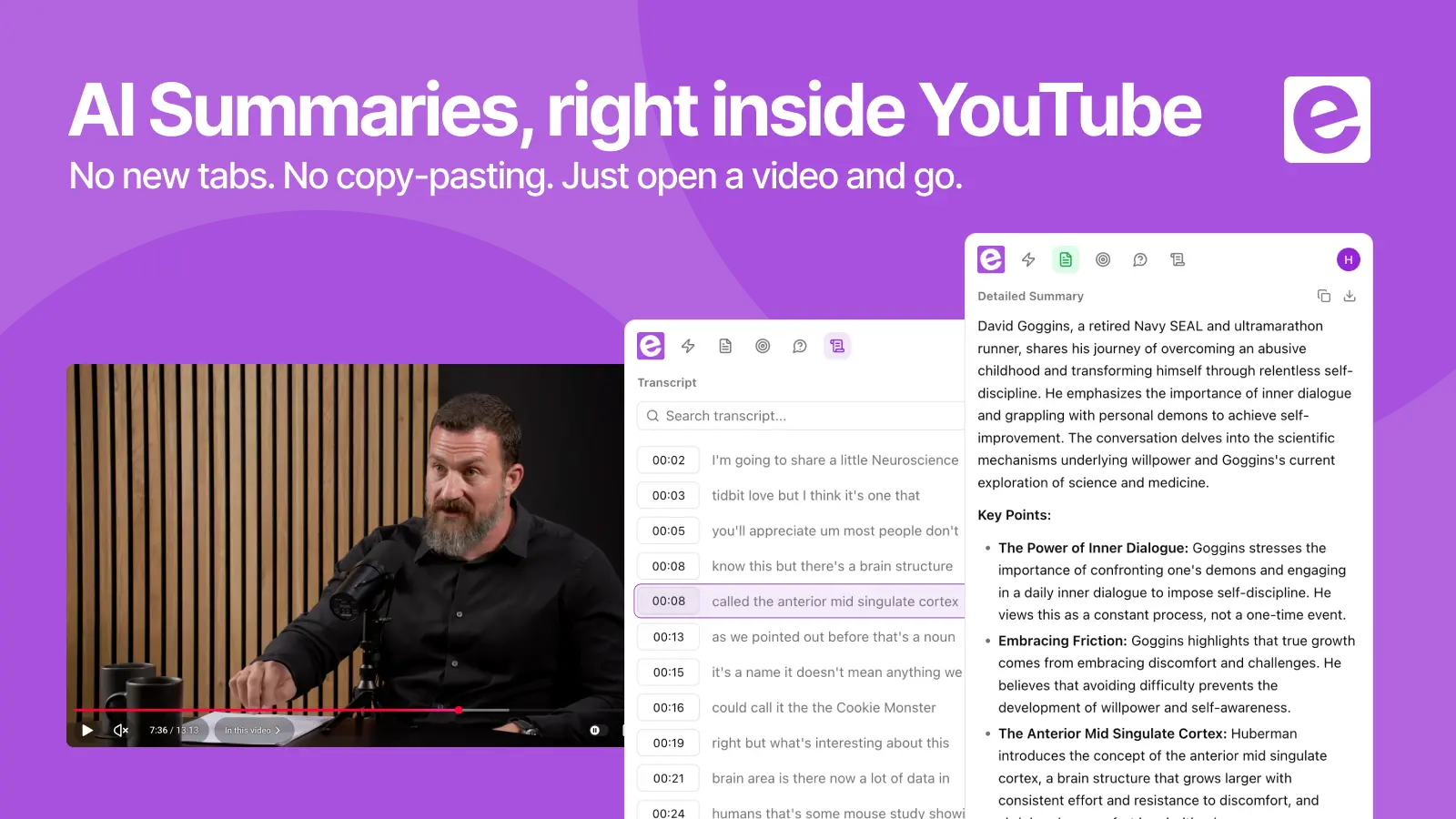
Task: Select the green detailed summary document icon
Action: click(x=1066, y=259)
